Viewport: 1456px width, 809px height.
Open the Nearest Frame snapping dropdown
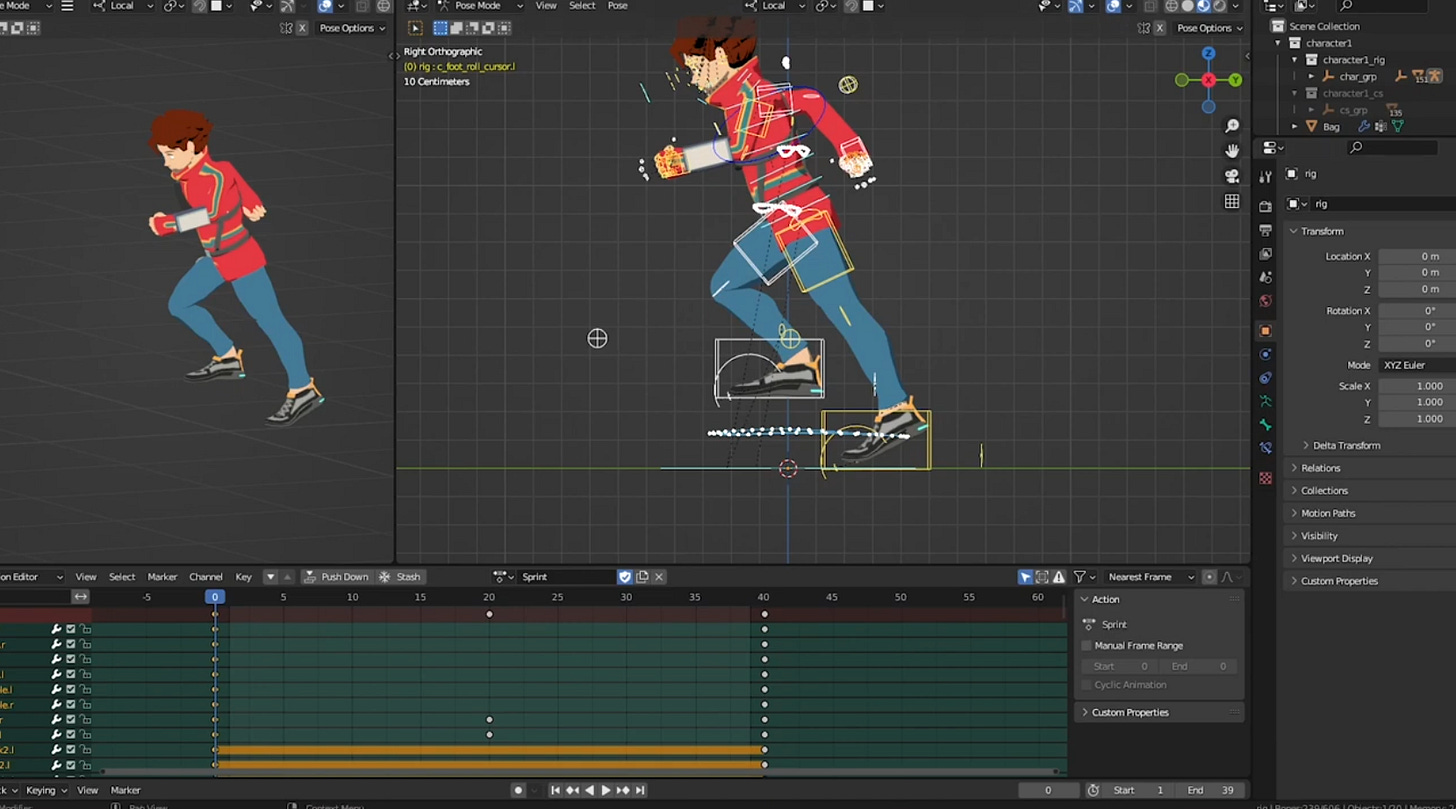pyautogui.click(x=1150, y=577)
